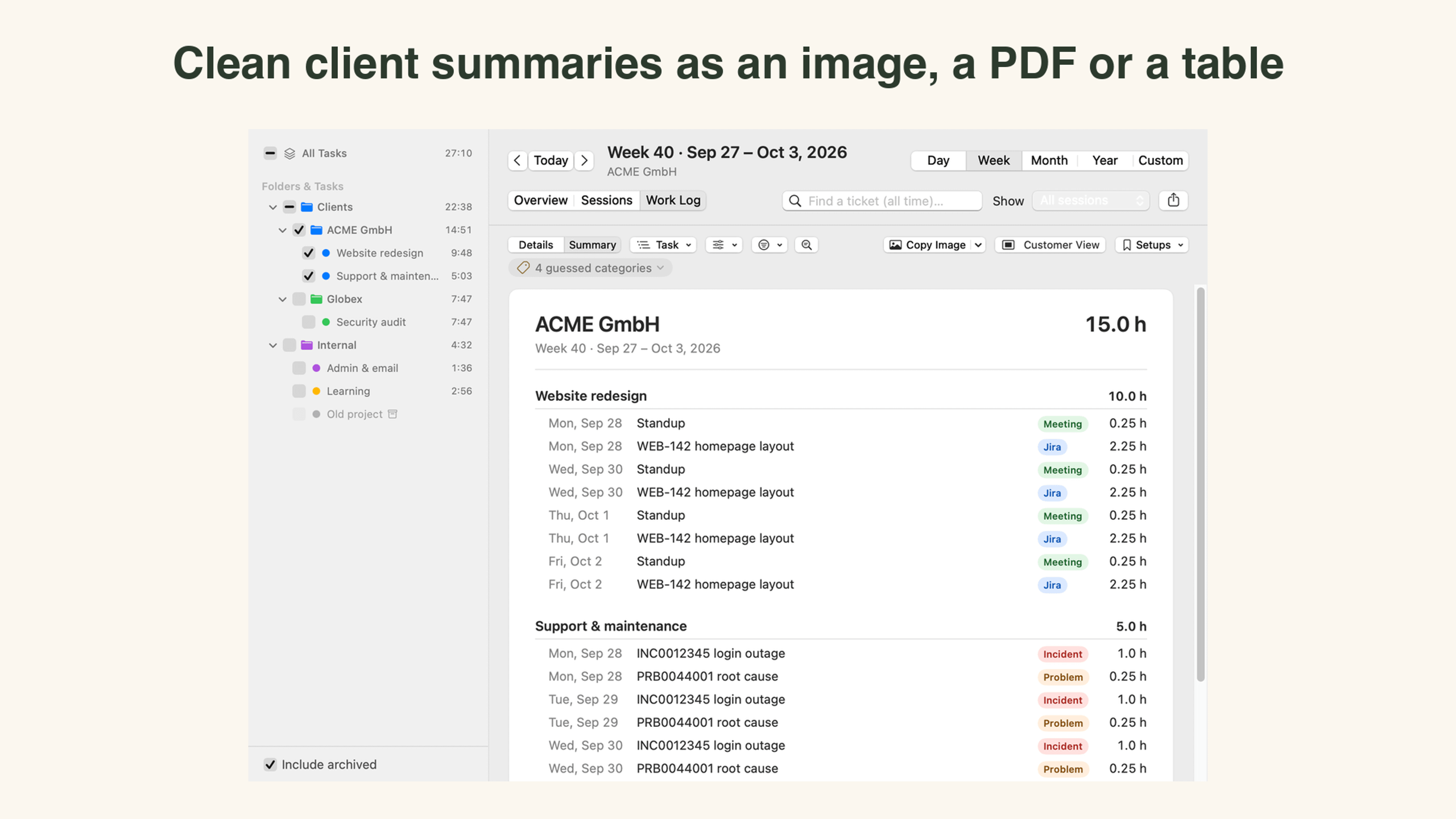Switch to the Details view

pos(535,245)
